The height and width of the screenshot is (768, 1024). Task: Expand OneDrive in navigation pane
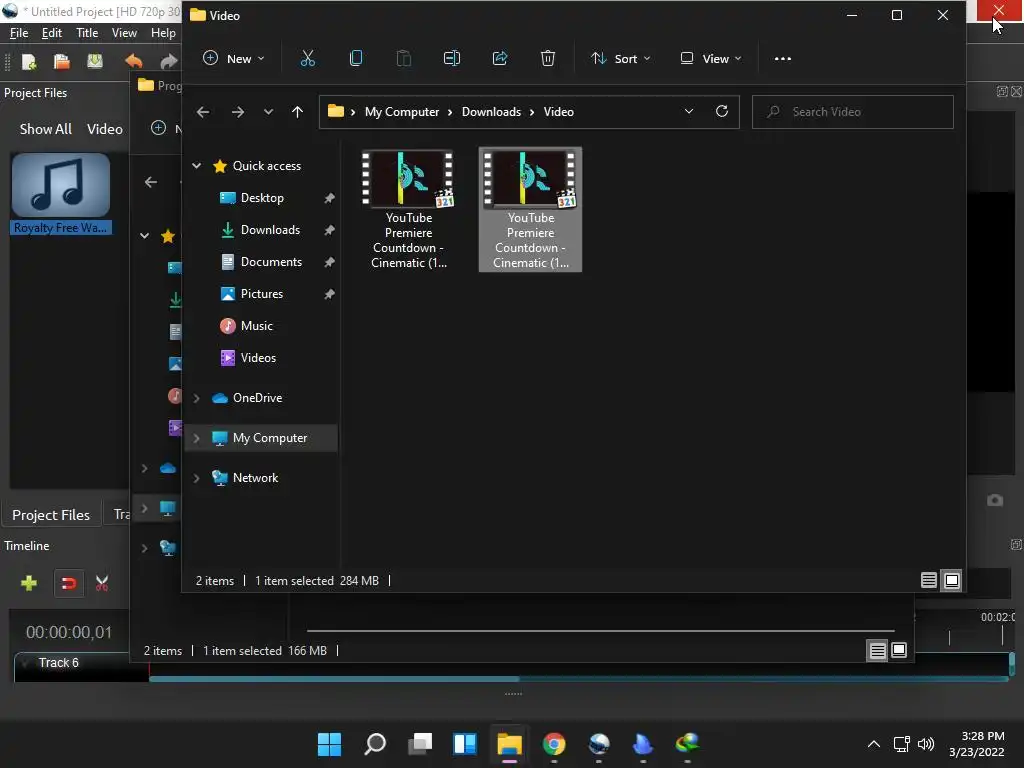click(197, 398)
